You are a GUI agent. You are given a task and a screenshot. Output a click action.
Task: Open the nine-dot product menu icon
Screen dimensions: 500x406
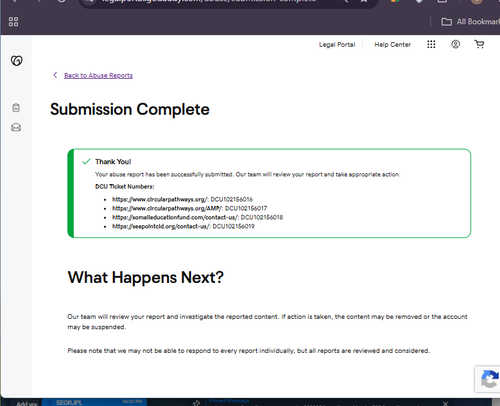431,44
